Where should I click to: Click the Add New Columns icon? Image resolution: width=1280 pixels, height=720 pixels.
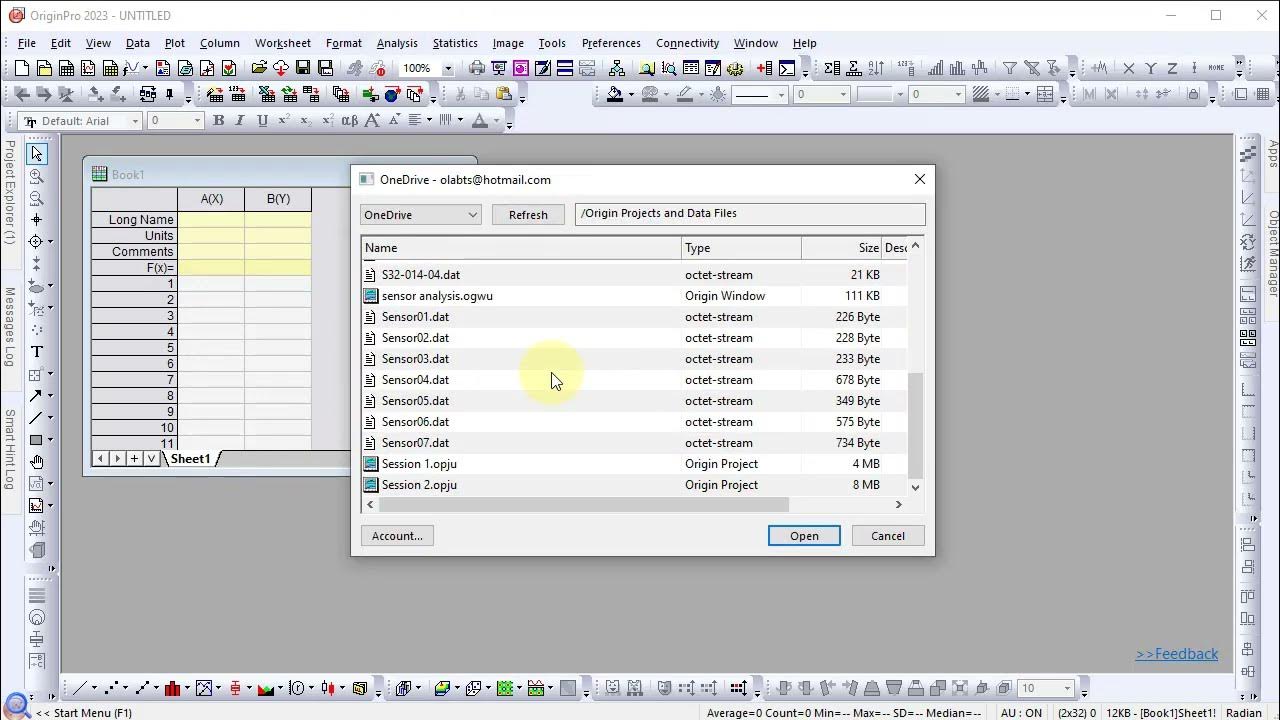pos(765,69)
